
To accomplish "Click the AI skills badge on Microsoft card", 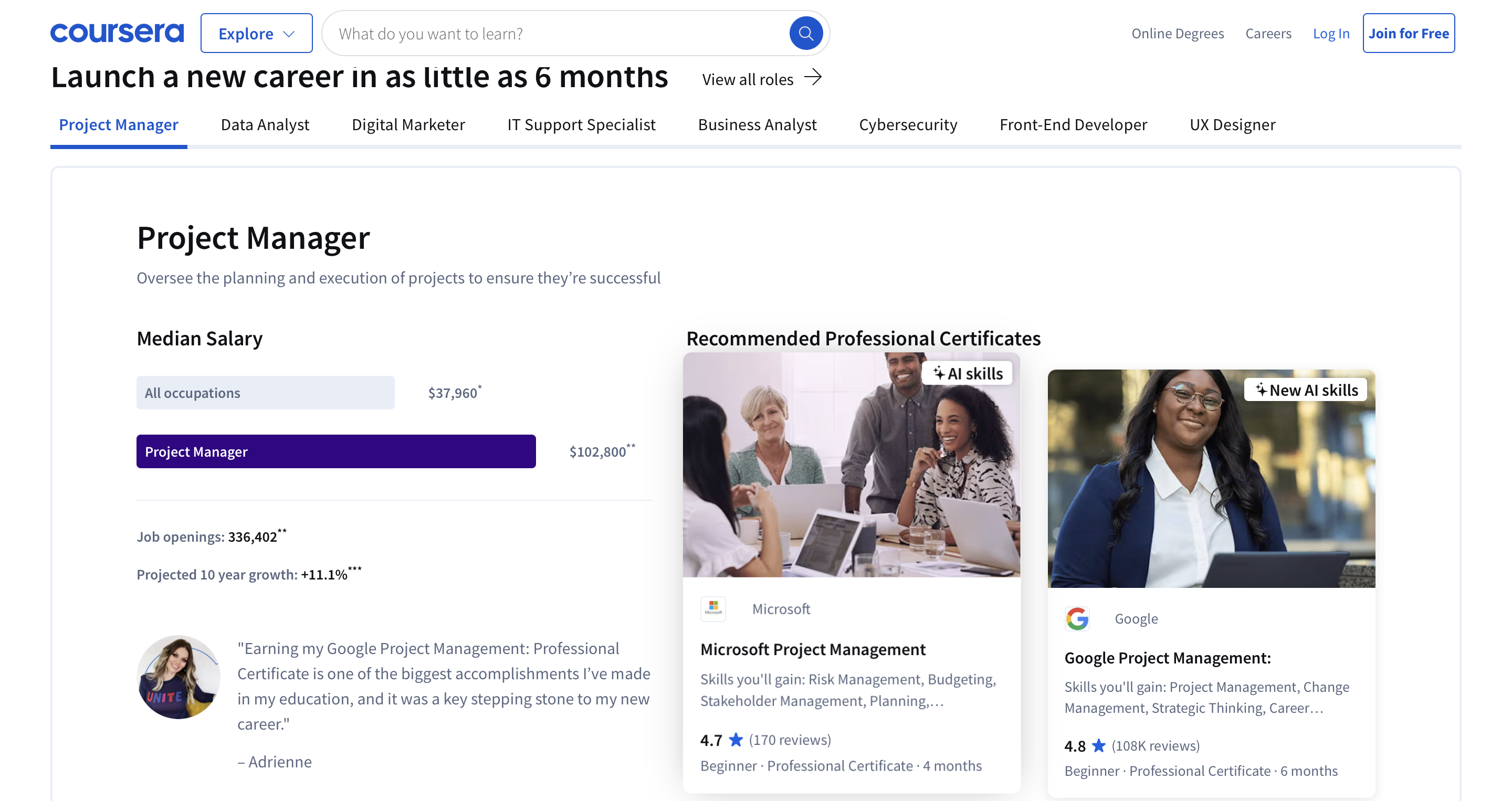I will click(968, 373).
